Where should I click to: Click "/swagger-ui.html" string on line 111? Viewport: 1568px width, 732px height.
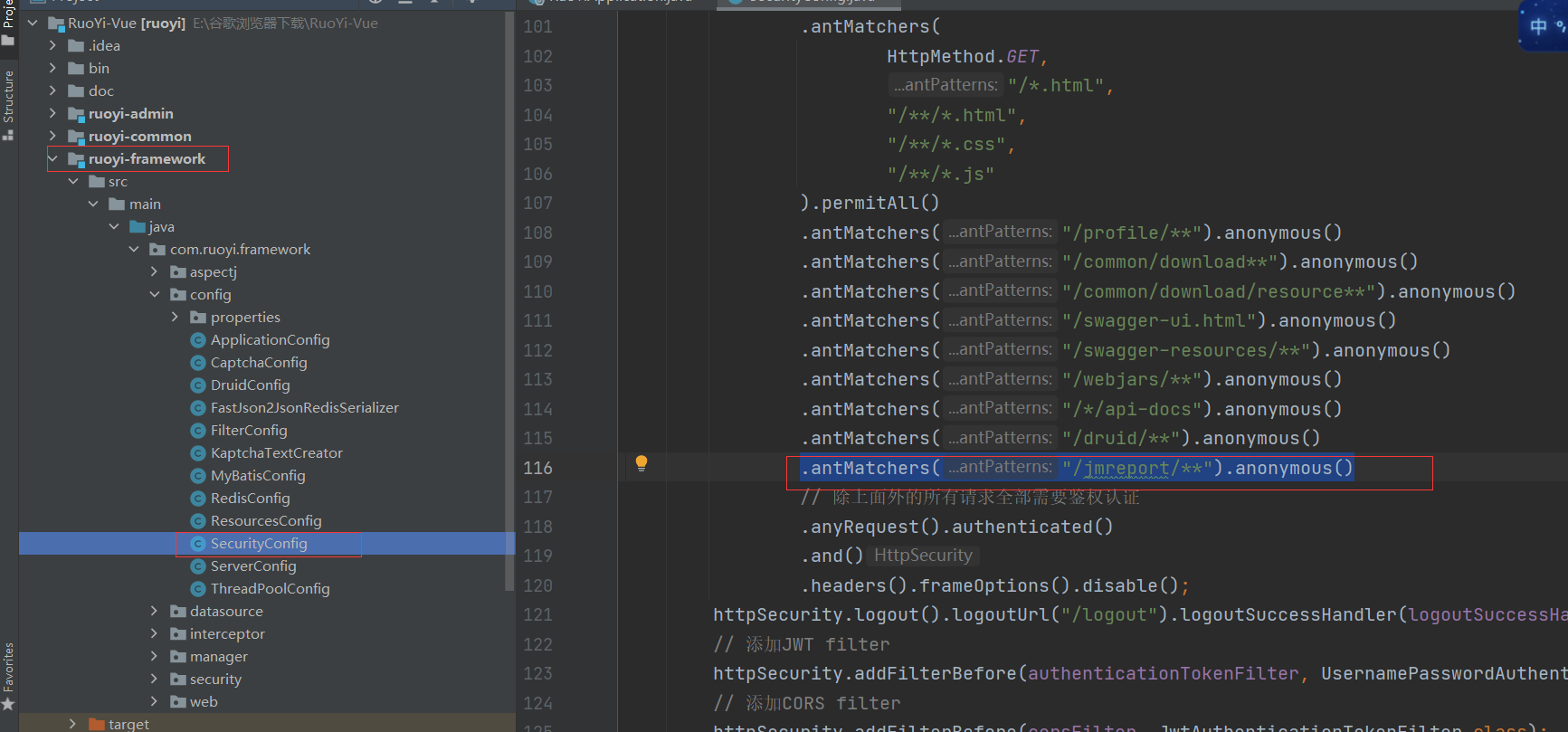[1159, 321]
